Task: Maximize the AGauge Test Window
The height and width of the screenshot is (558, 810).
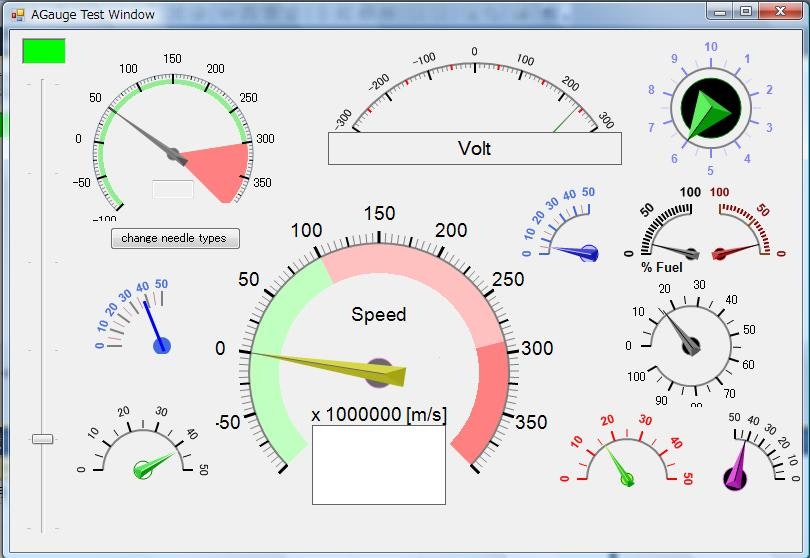Action: tap(745, 11)
